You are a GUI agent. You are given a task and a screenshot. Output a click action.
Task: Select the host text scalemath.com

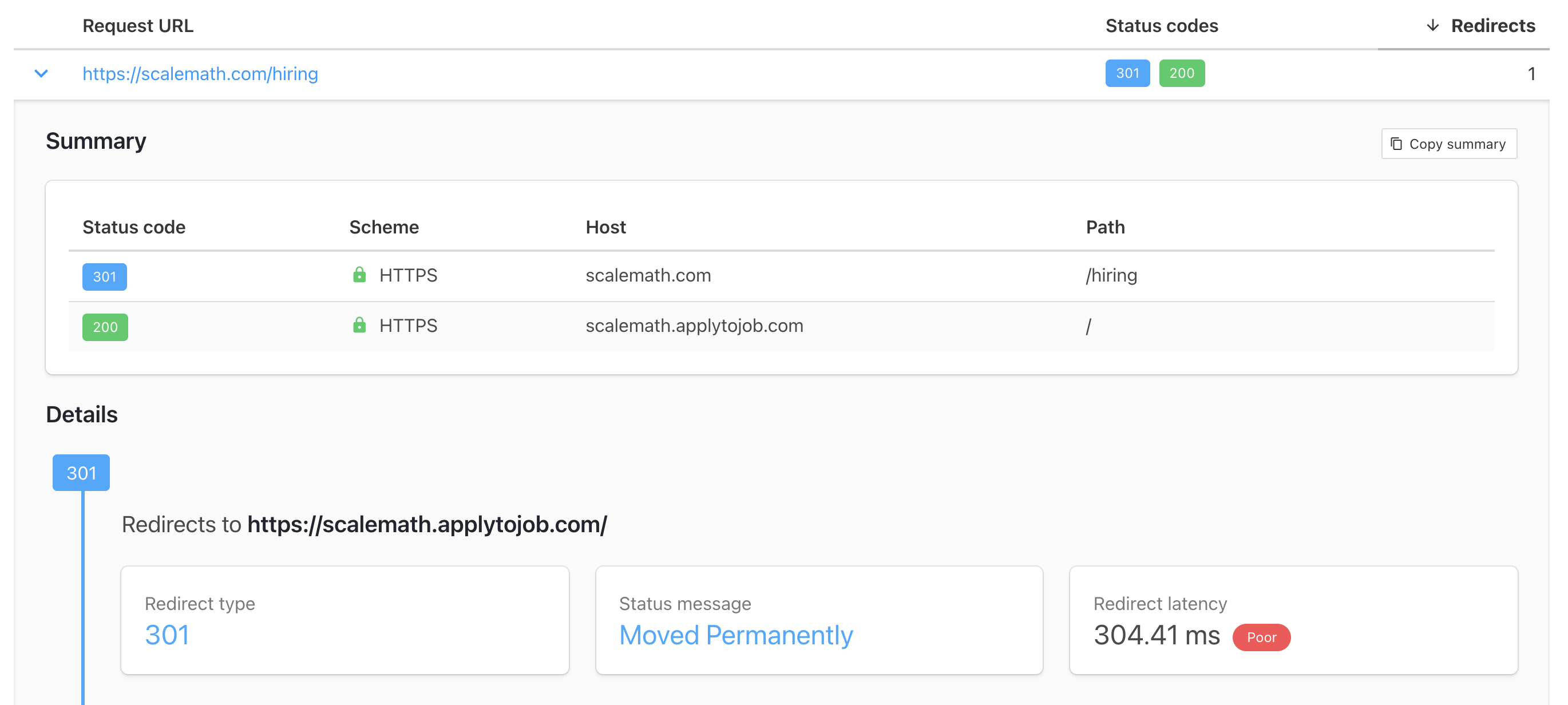(x=648, y=275)
